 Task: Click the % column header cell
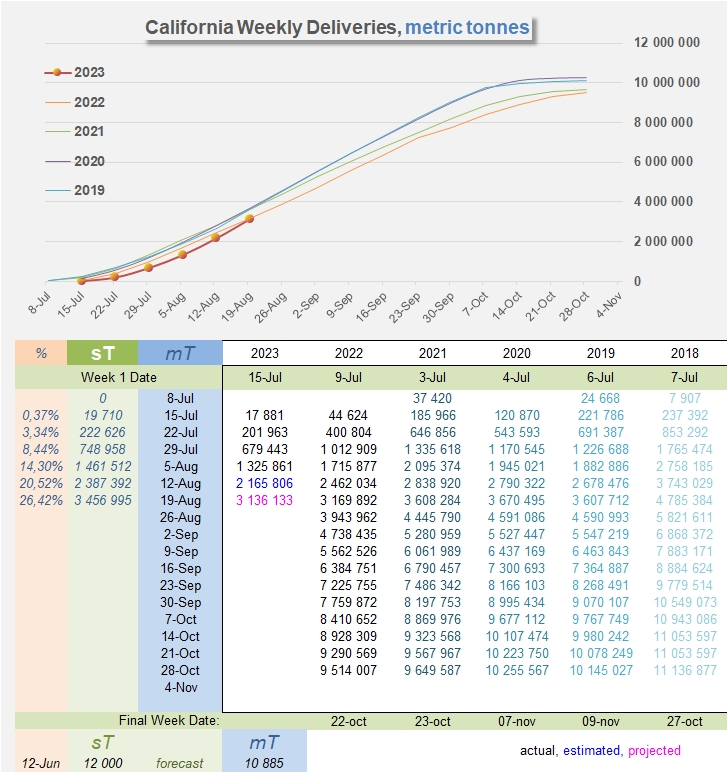(41, 353)
